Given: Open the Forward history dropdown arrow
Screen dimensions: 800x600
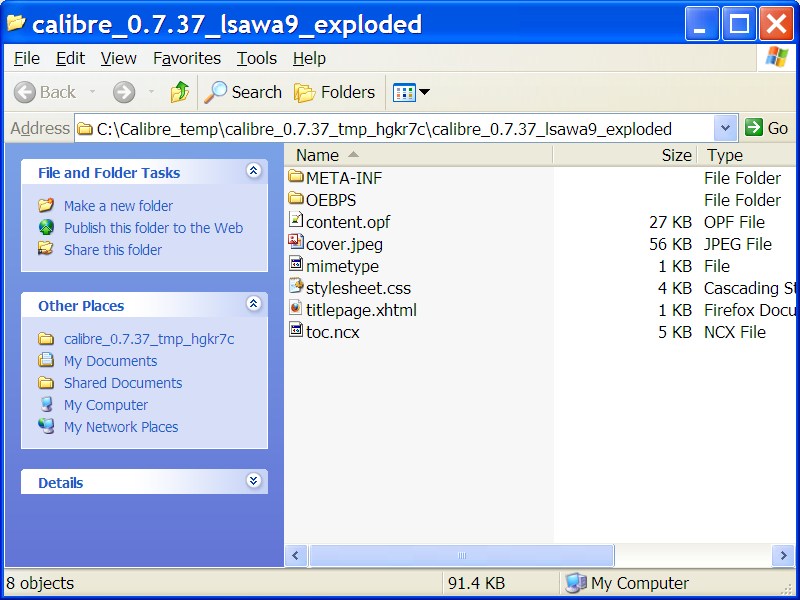Looking at the screenshot, I should pos(151,92).
